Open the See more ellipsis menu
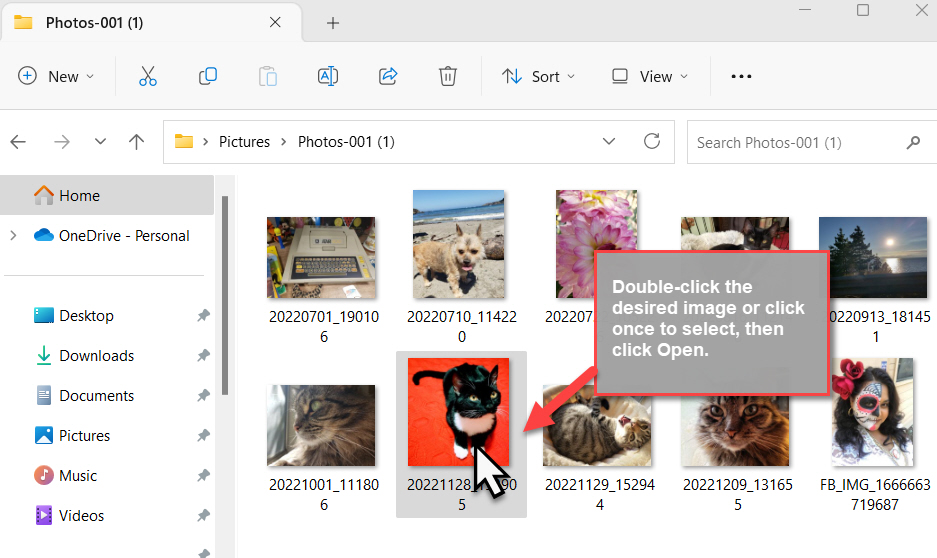 point(741,76)
